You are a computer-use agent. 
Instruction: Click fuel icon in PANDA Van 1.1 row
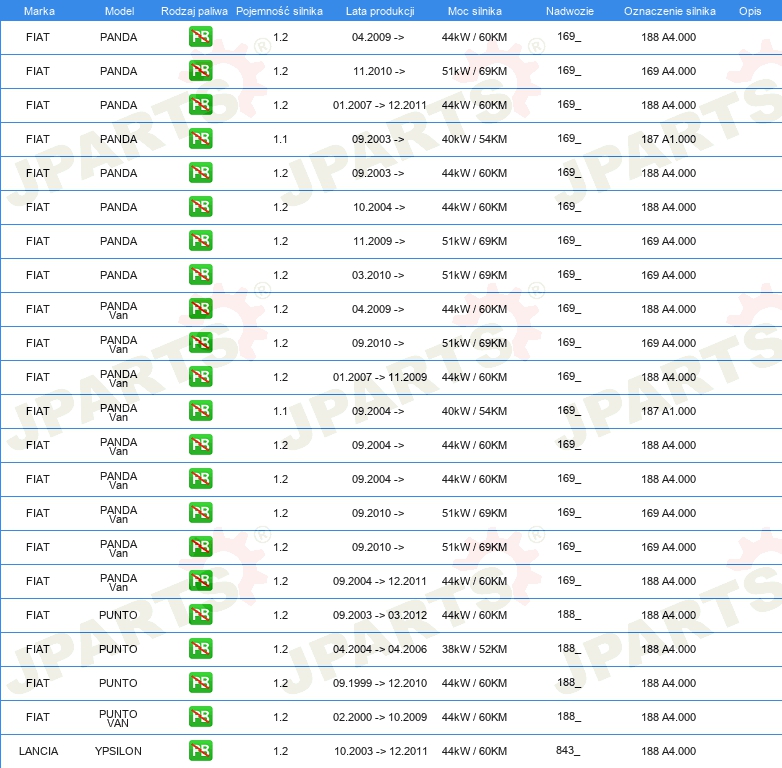[200, 411]
